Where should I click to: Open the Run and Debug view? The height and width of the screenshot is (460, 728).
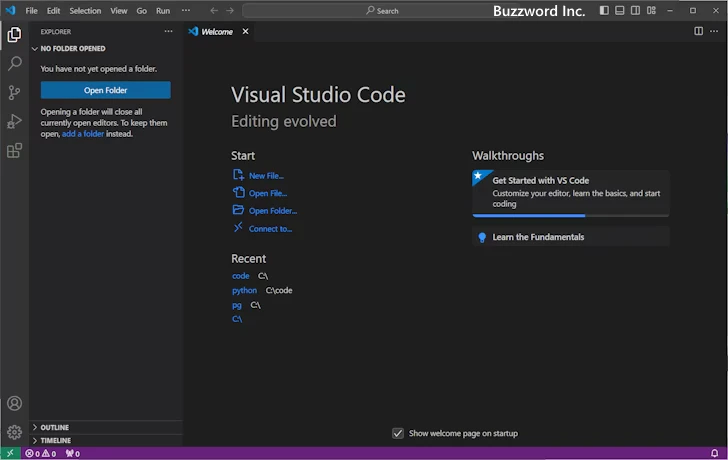pos(14,121)
